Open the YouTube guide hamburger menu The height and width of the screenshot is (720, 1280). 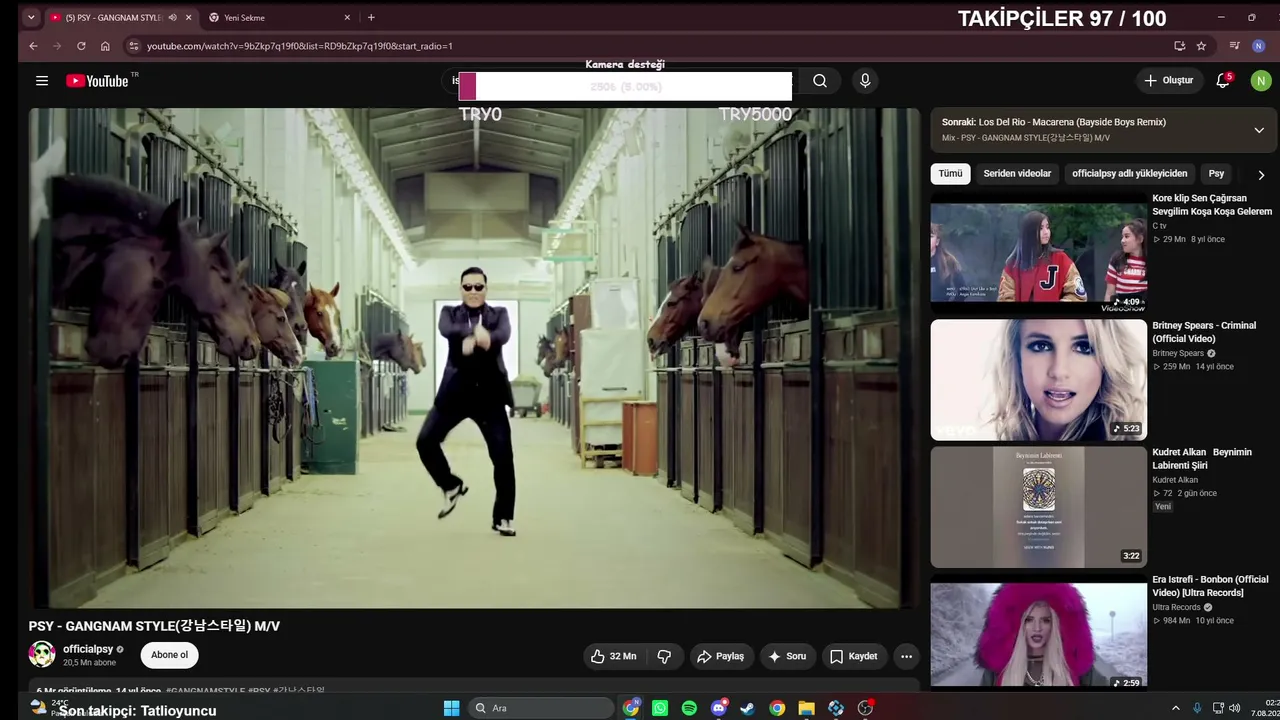point(42,81)
